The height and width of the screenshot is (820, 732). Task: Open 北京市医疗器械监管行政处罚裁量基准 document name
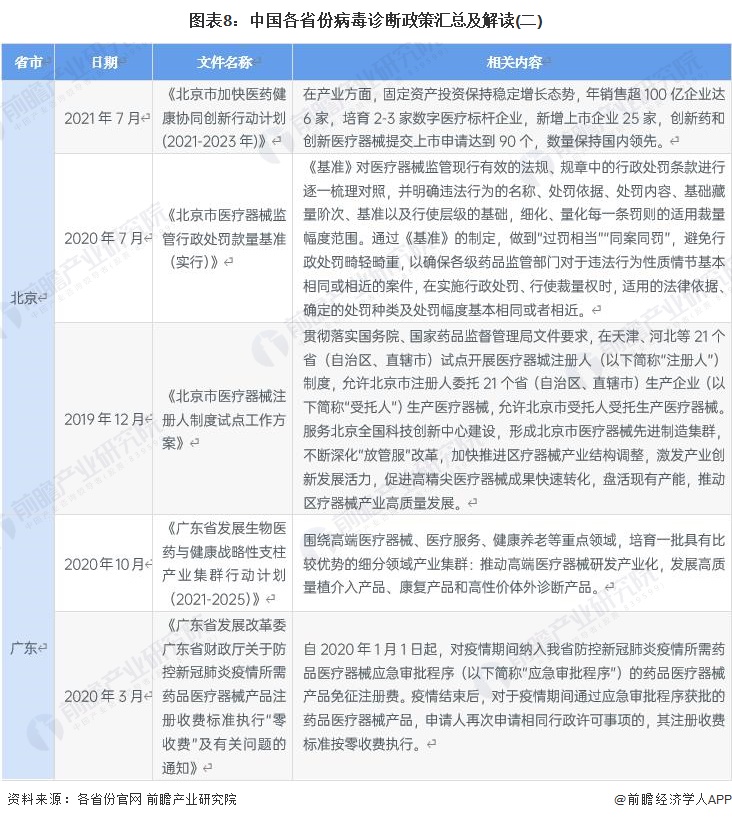(223, 238)
